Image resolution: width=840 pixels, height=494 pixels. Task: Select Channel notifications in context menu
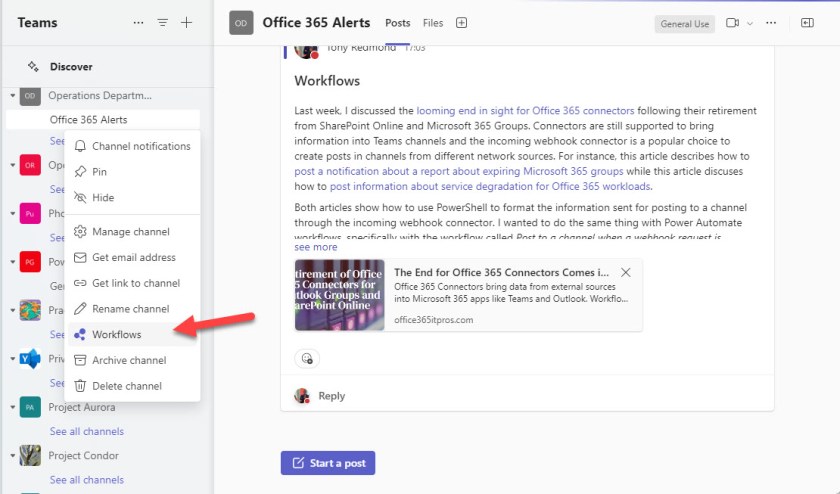(x=132, y=146)
